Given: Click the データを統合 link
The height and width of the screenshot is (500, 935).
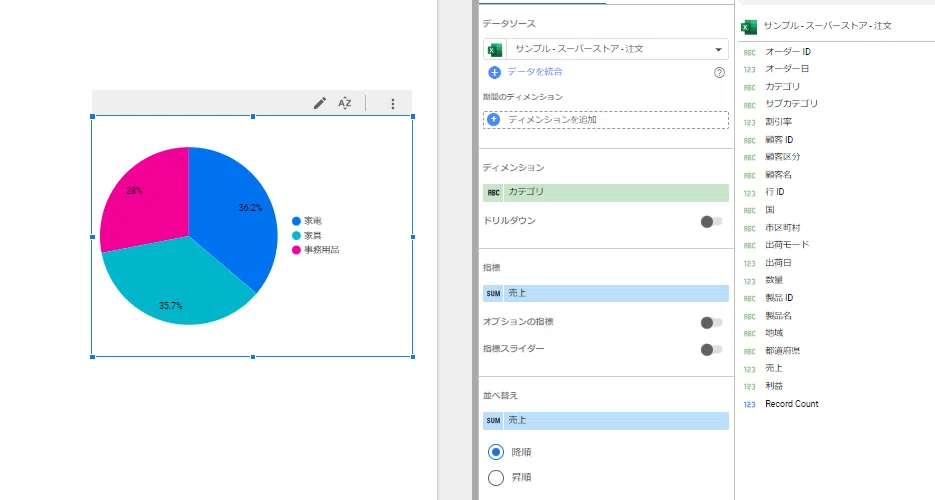Looking at the screenshot, I should (x=535, y=72).
